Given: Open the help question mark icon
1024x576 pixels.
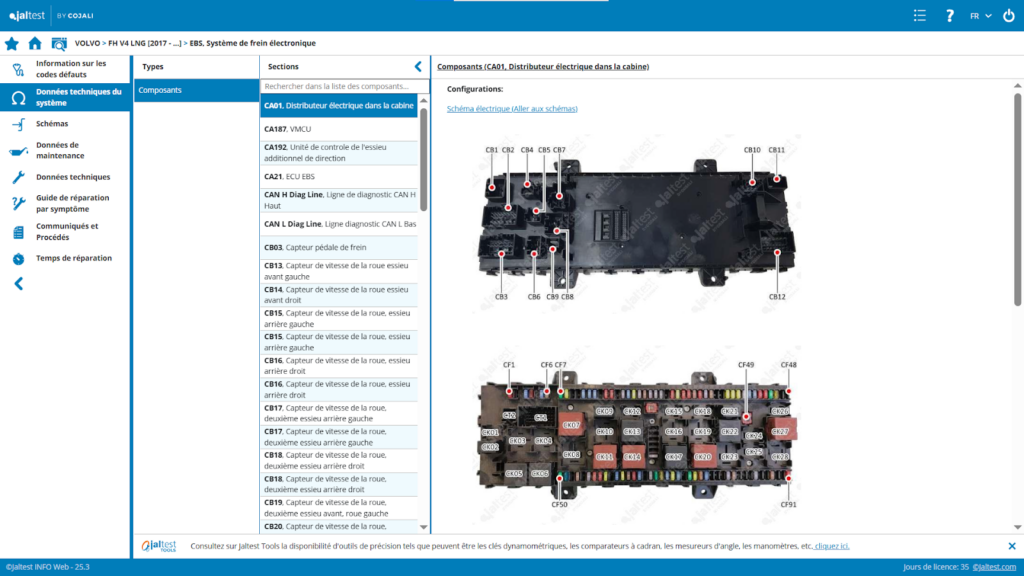Looking at the screenshot, I should click(x=950, y=16).
